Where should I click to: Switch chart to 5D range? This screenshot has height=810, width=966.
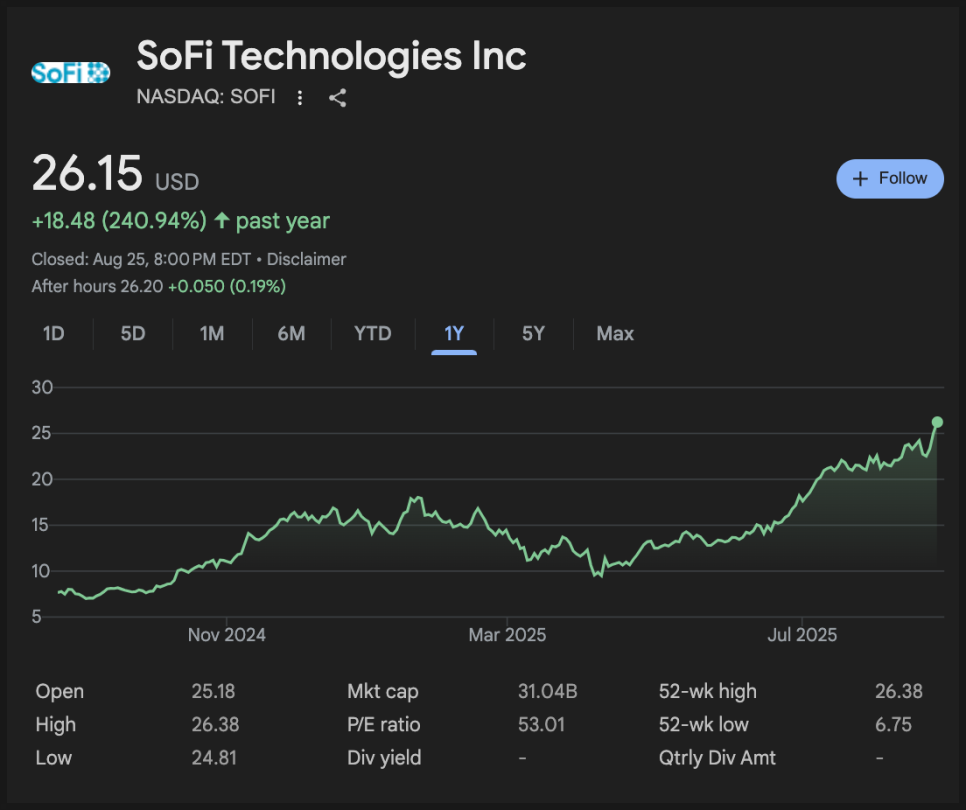coord(132,334)
